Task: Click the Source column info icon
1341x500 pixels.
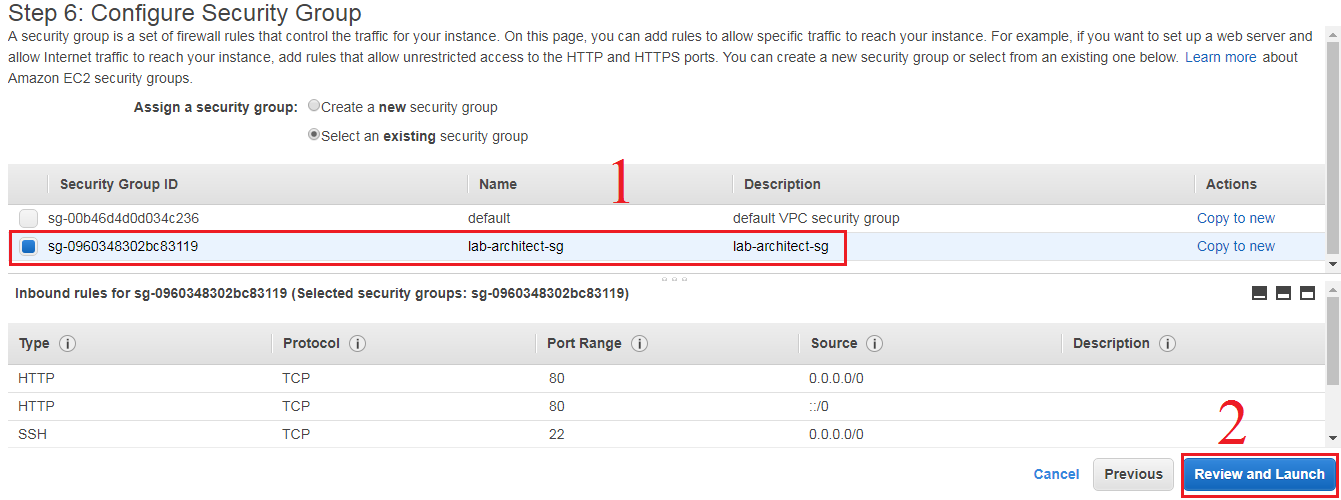Action: pyautogui.click(x=874, y=344)
